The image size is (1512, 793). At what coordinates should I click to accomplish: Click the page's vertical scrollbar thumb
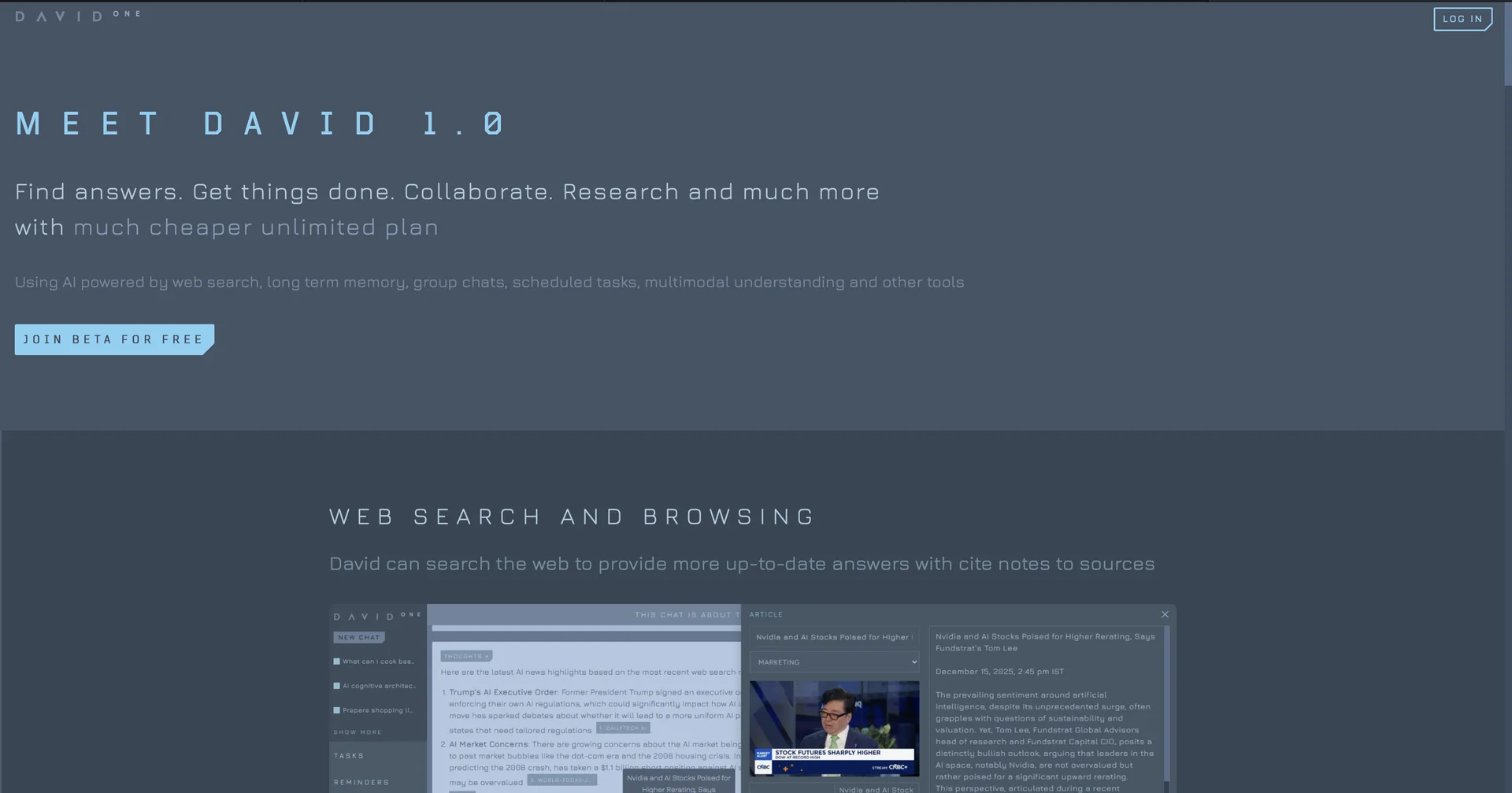[x=1507, y=43]
